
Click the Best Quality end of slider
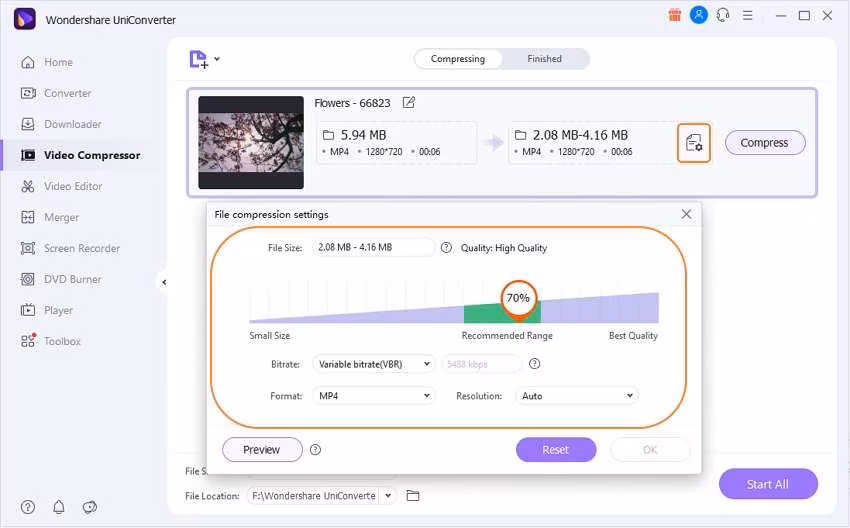633,336
